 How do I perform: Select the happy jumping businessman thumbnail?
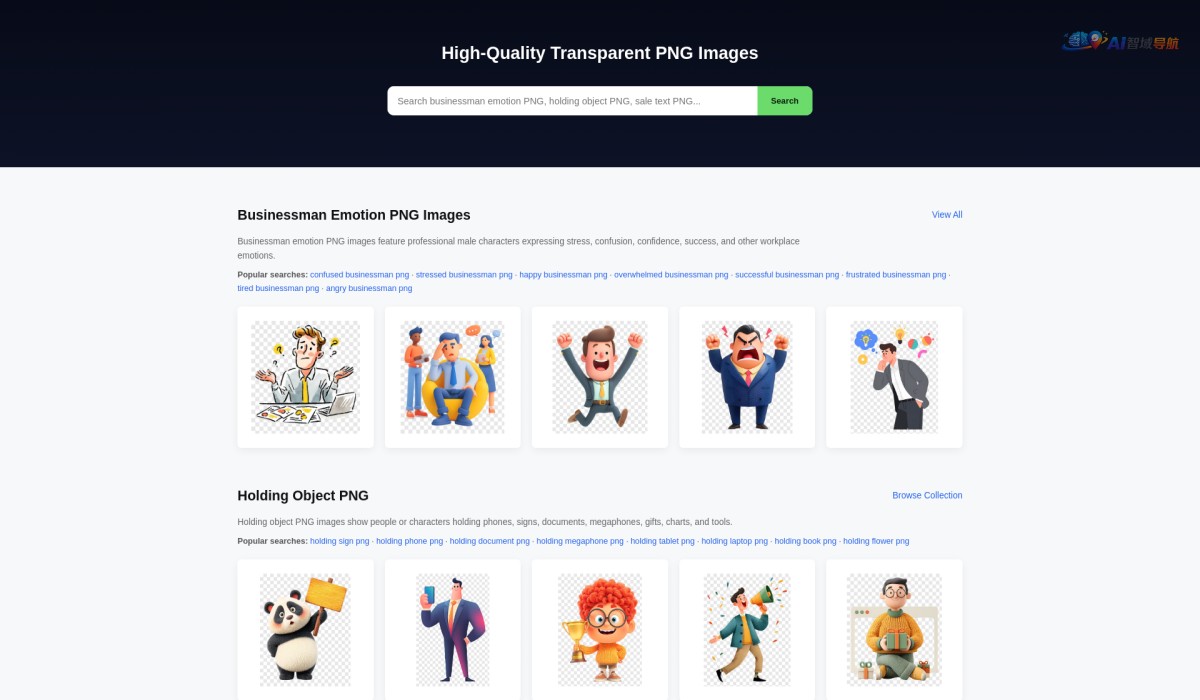coord(600,377)
